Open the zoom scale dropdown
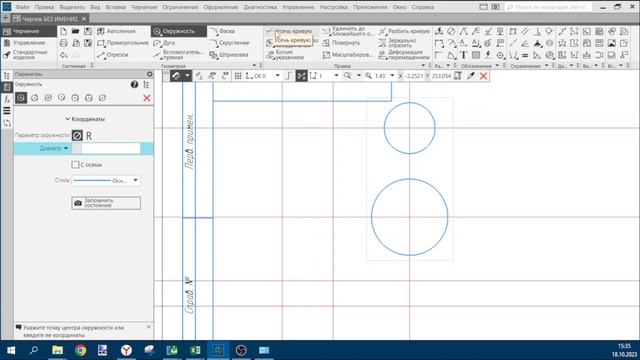This screenshot has width=640, height=360. (392, 76)
